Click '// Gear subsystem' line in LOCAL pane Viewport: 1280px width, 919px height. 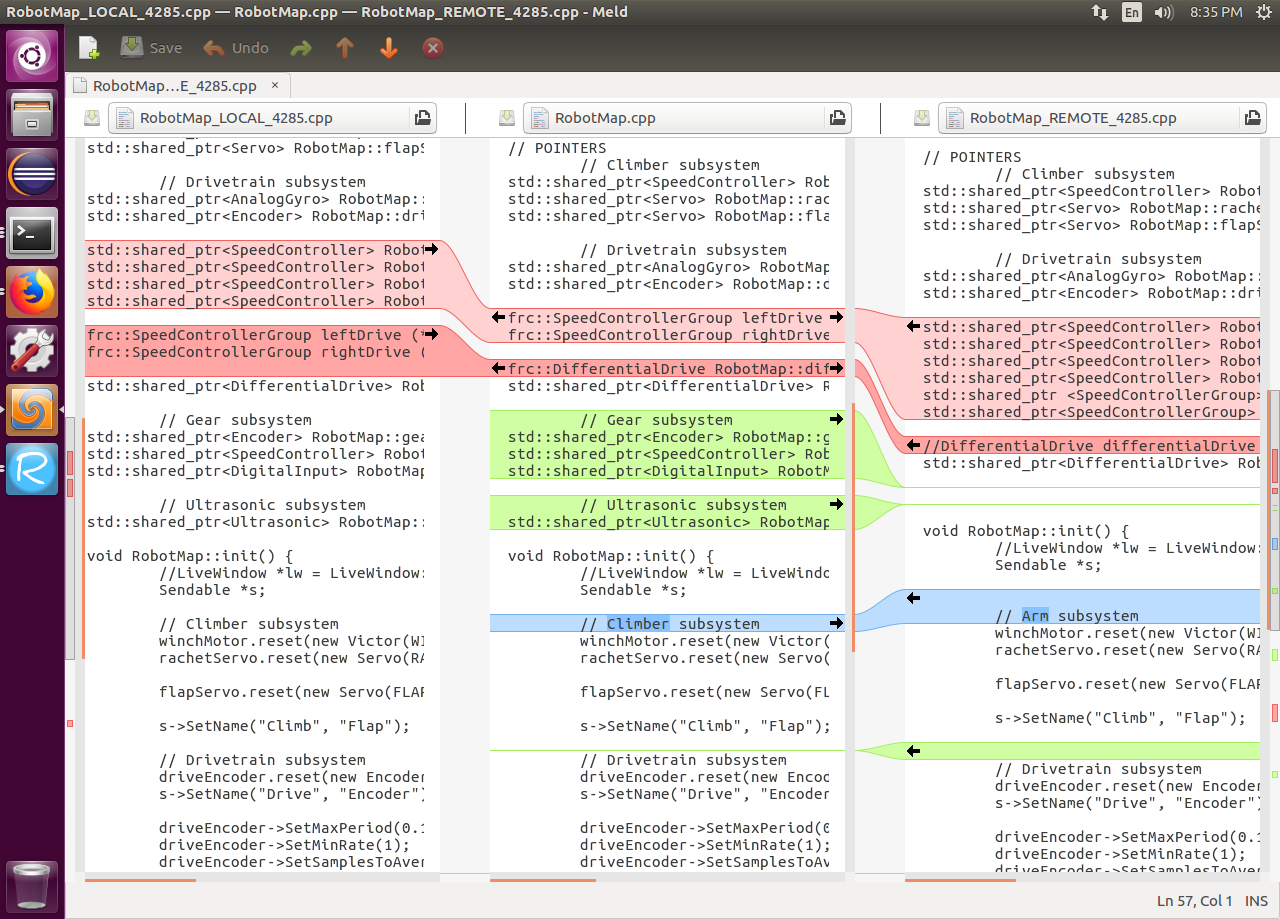point(235,420)
